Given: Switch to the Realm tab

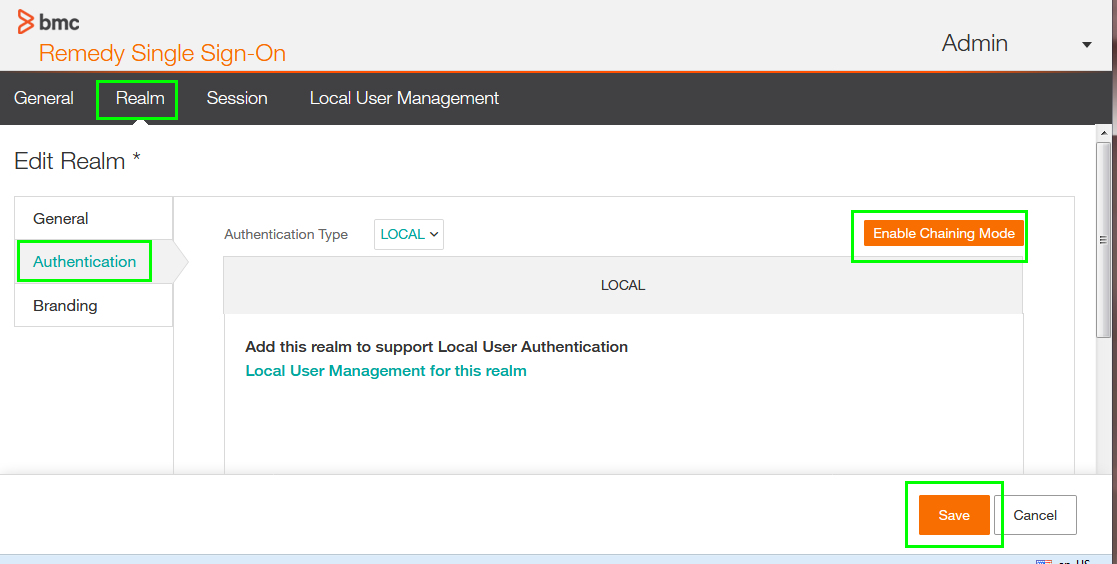Looking at the screenshot, I should pyautogui.click(x=140, y=98).
